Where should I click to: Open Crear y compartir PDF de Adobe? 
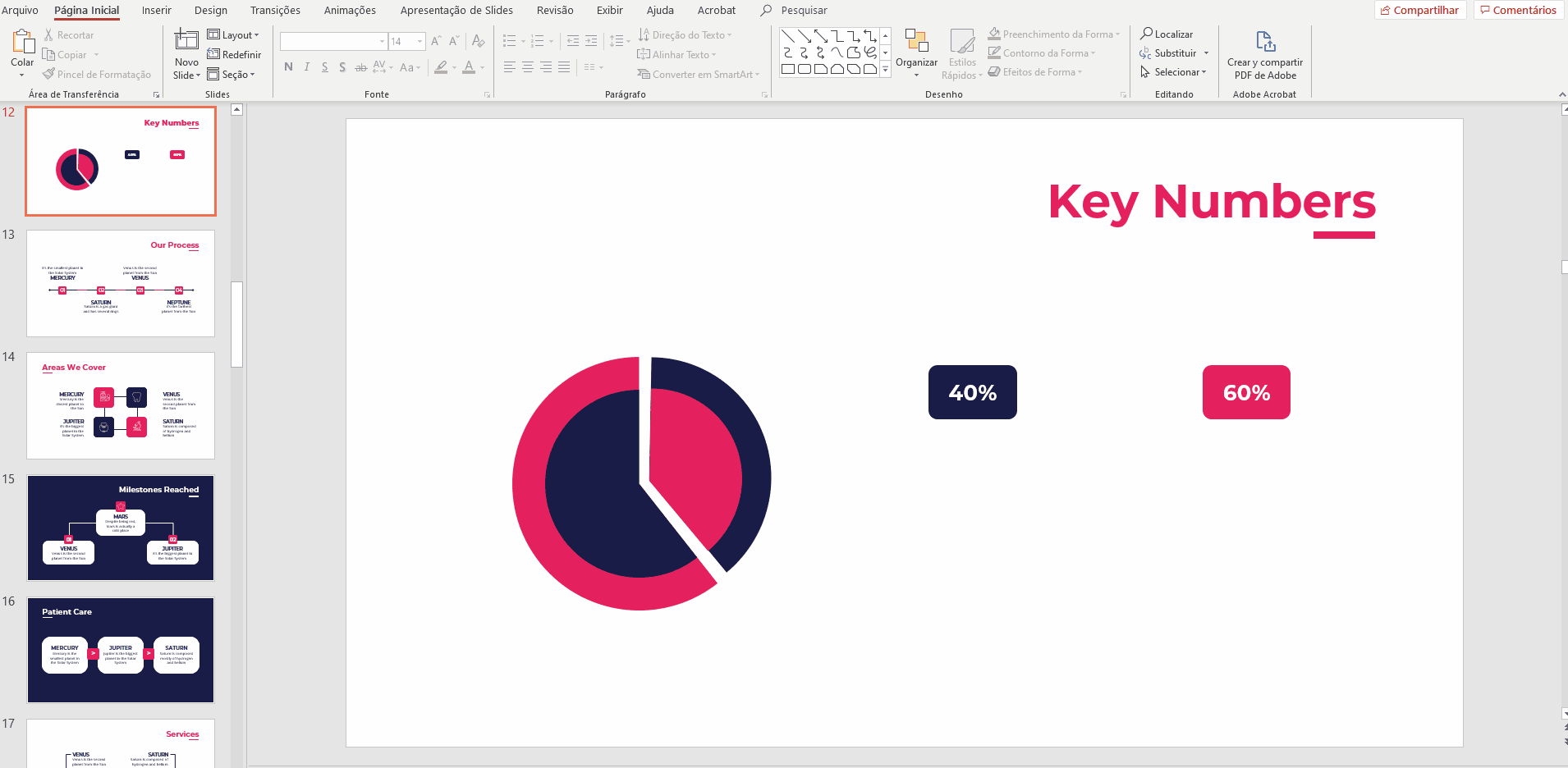1265,54
